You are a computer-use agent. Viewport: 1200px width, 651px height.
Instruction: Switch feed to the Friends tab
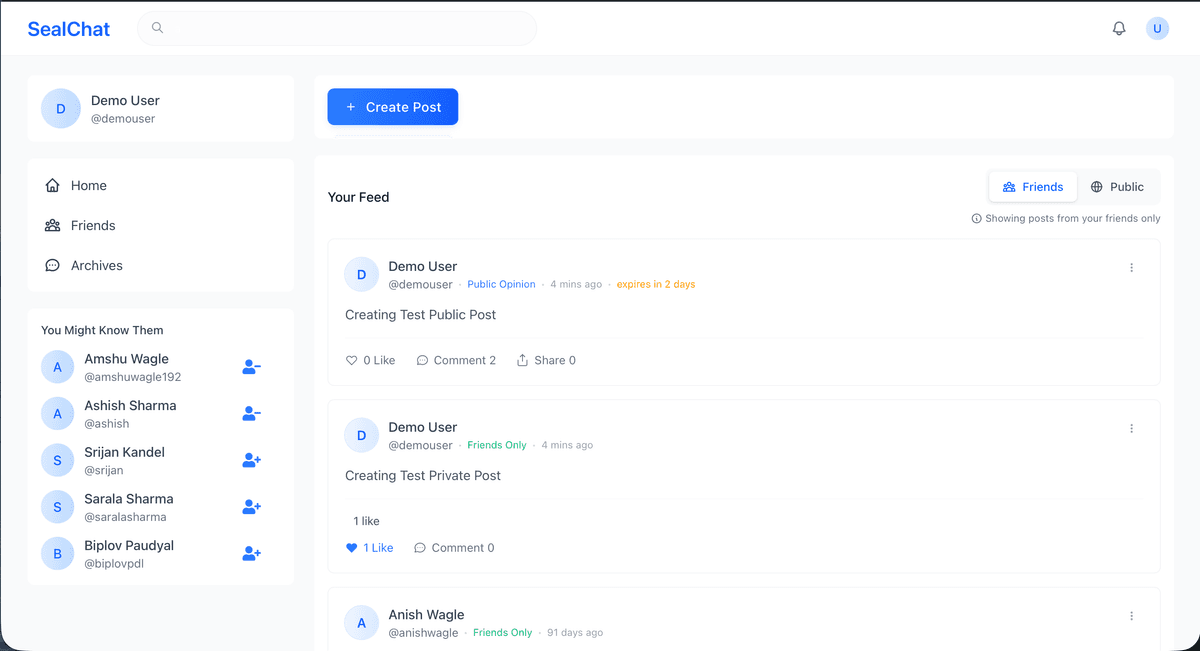click(x=1033, y=187)
